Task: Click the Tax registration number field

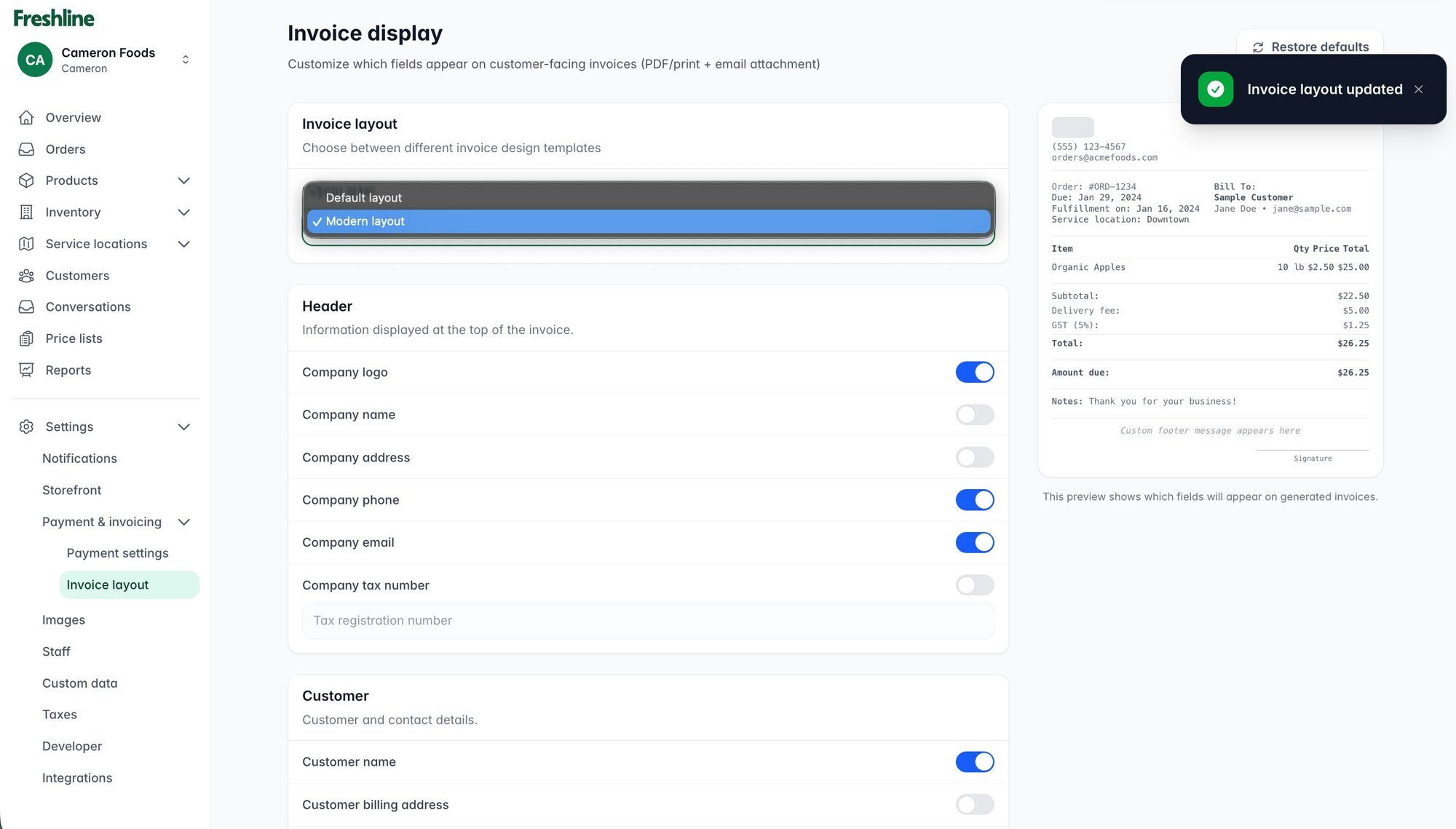Action: (x=647, y=621)
